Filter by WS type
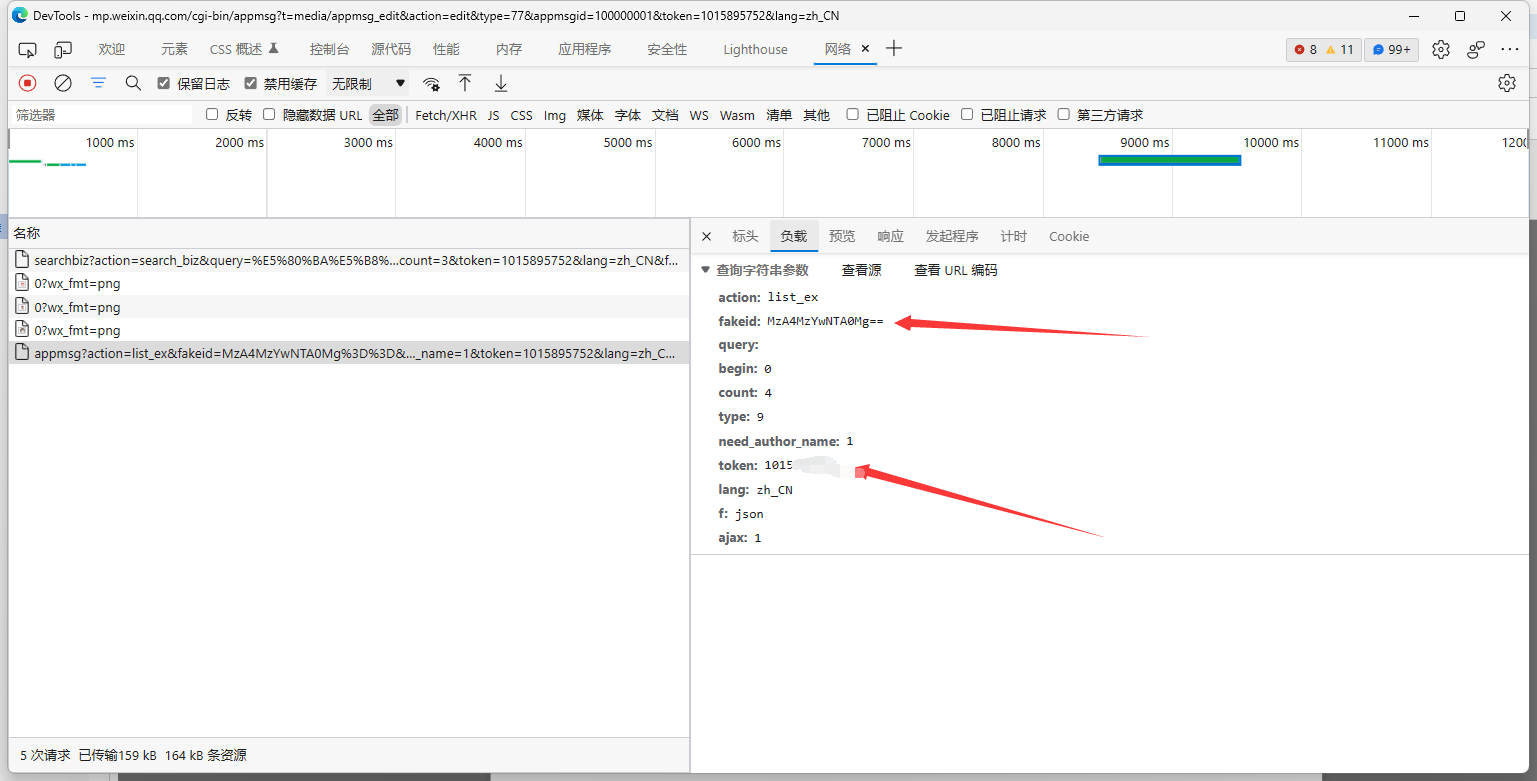This screenshot has height=781, width=1537. click(x=699, y=115)
